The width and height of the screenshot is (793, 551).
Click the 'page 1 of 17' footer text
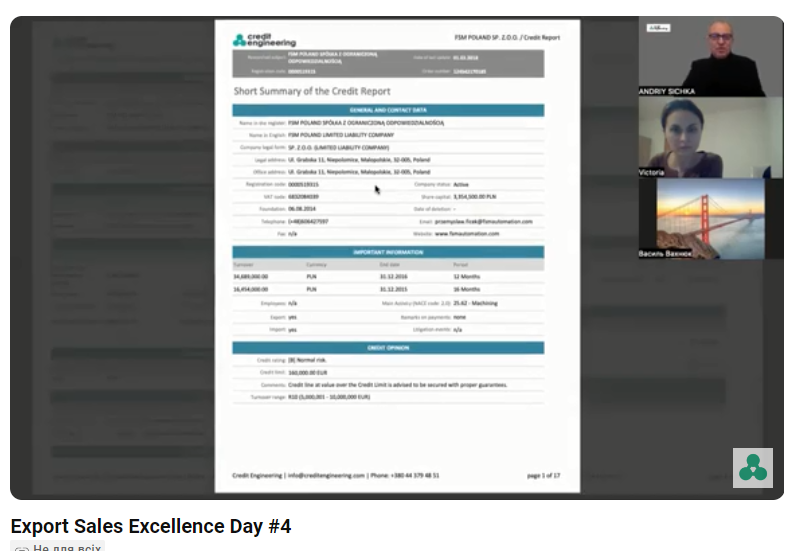tap(543, 476)
